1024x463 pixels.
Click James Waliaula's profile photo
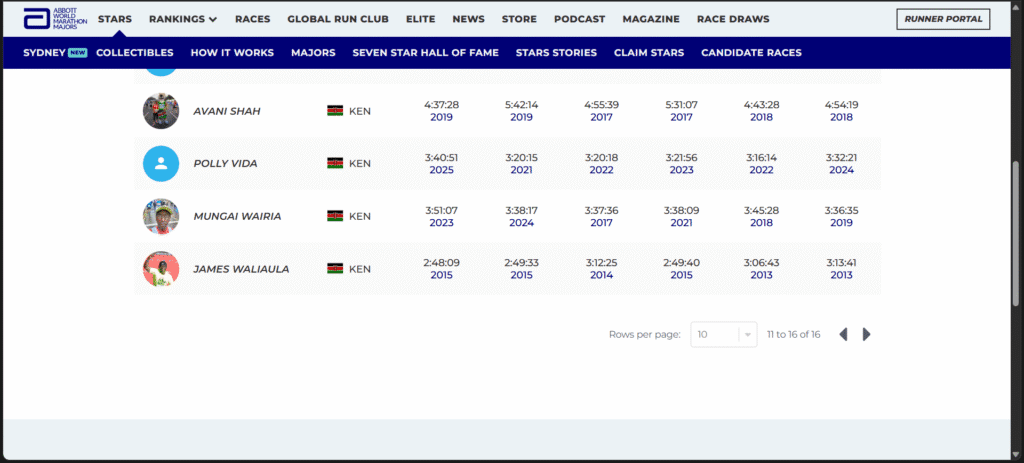[161, 269]
